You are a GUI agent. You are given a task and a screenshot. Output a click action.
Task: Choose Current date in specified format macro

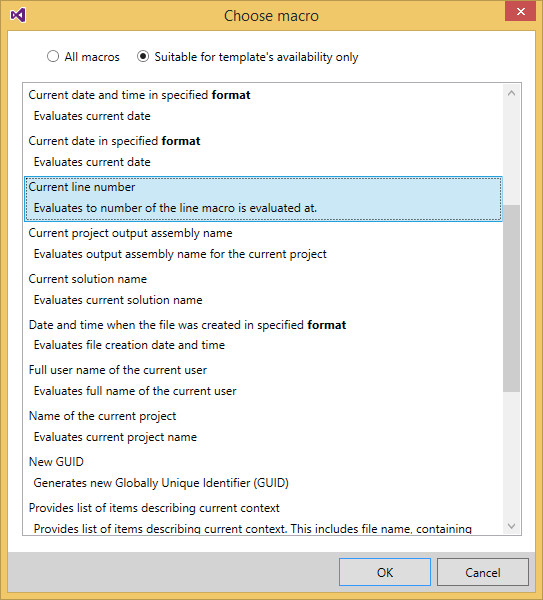263,151
